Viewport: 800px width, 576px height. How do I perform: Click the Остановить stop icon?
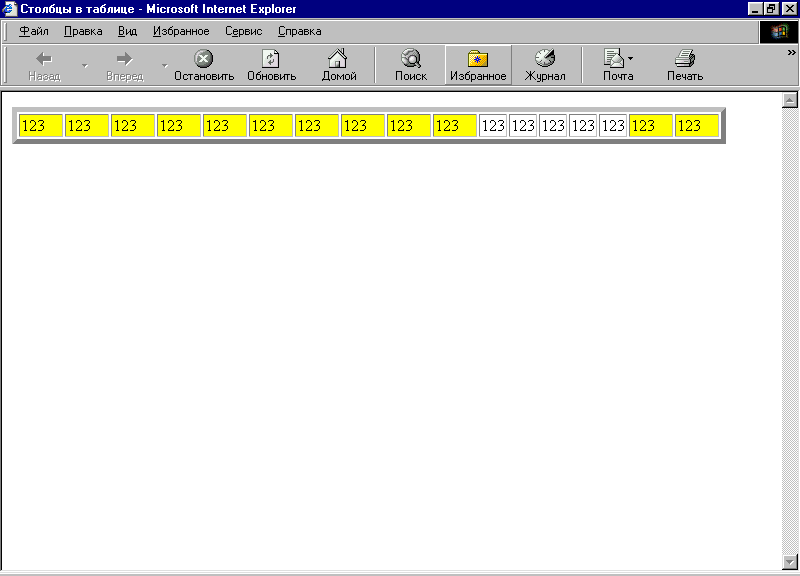click(x=204, y=59)
